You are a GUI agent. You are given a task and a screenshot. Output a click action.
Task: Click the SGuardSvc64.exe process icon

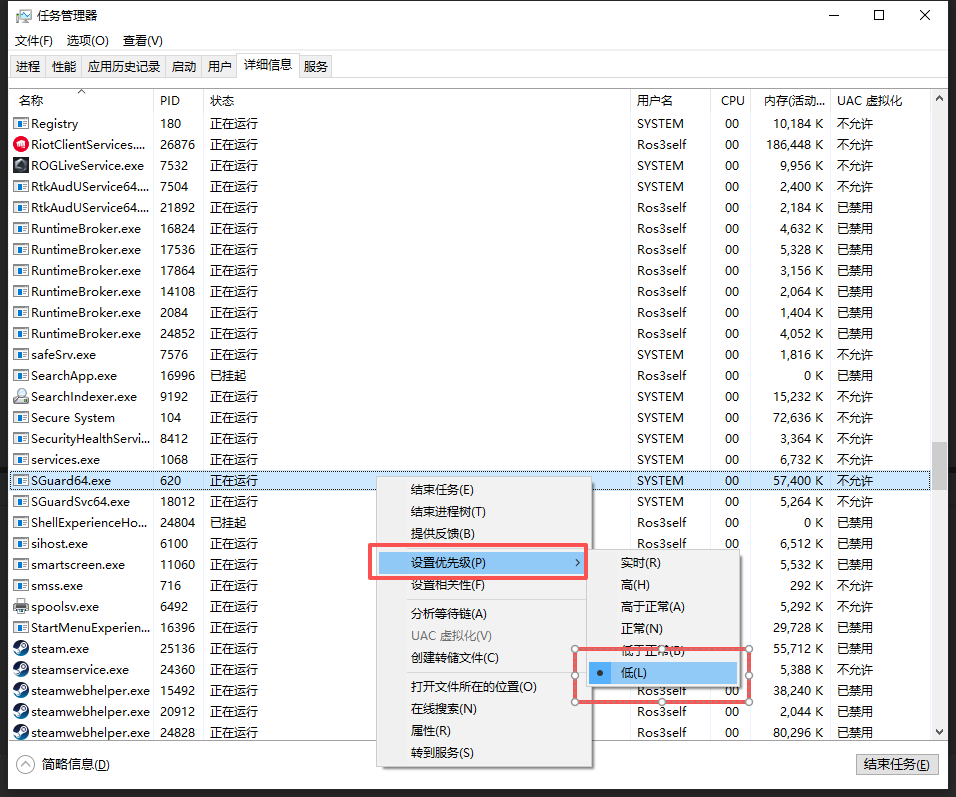[21, 502]
